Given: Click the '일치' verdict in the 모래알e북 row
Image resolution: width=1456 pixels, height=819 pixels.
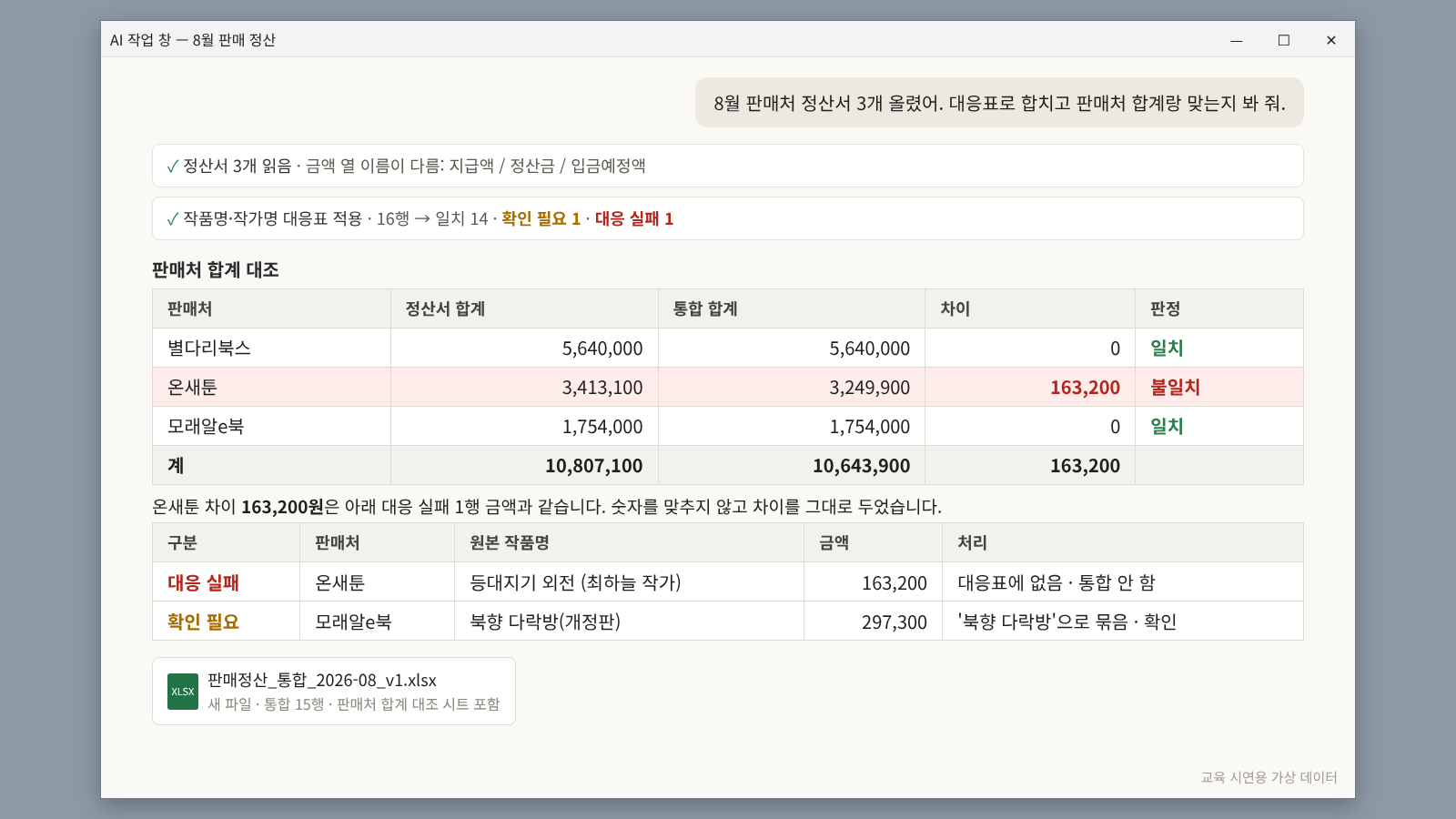Looking at the screenshot, I should [1167, 426].
